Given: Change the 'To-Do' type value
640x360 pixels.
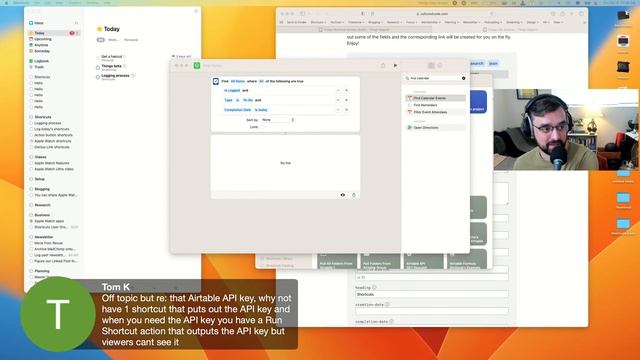Looking at the screenshot, I should 248,100.
